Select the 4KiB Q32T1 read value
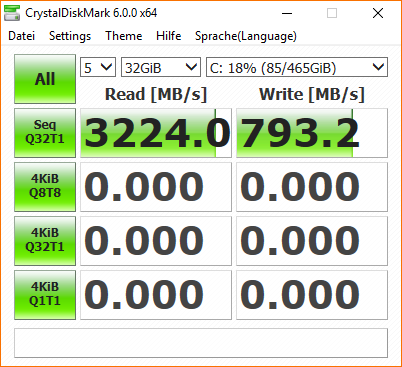This screenshot has width=402, height=367. click(x=156, y=241)
